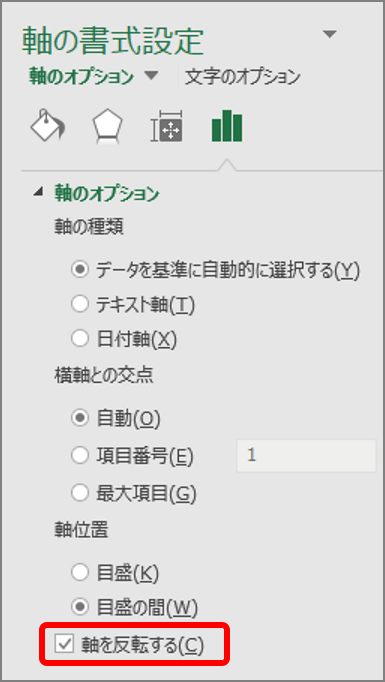Select the Axis Options bar chart icon

tap(227, 125)
